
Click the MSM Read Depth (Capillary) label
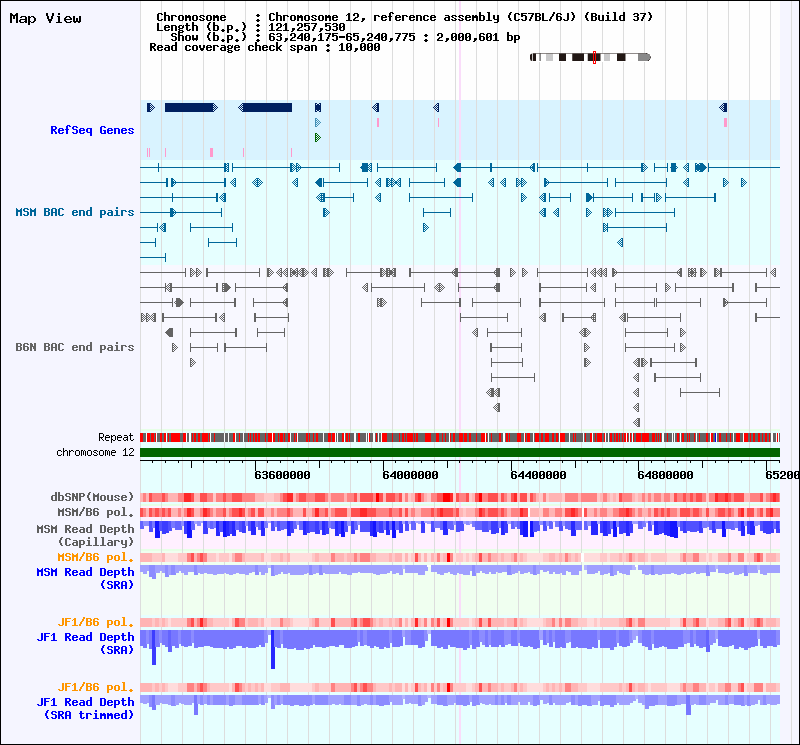click(x=85, y=535)
